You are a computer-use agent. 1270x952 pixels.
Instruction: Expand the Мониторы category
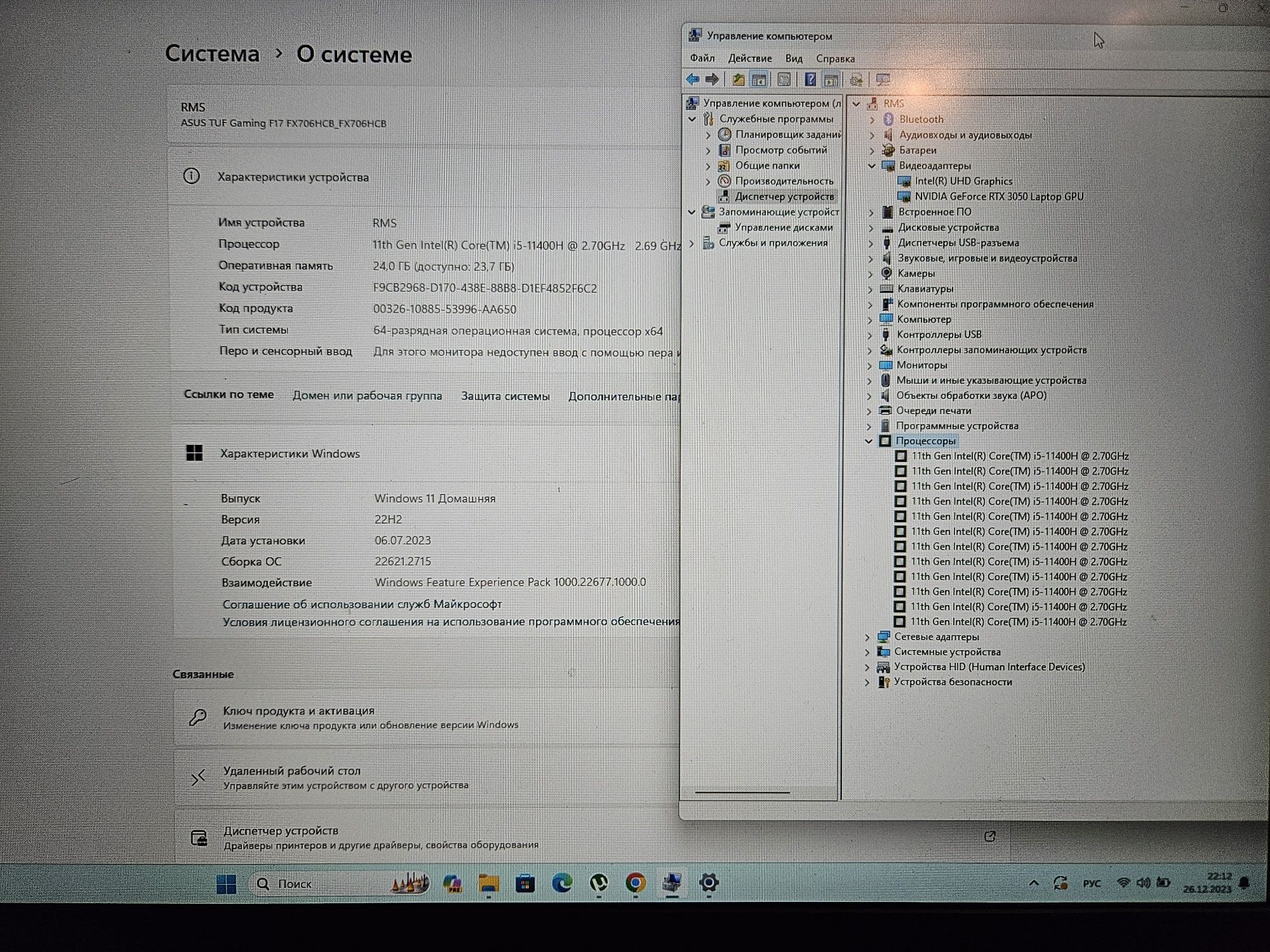point(870,365)
